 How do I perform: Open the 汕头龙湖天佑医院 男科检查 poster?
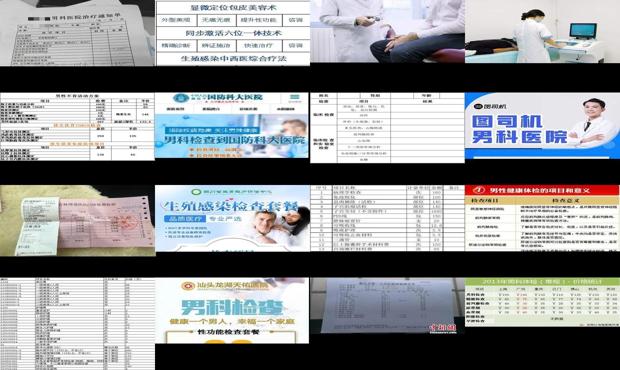pos(232,311)
